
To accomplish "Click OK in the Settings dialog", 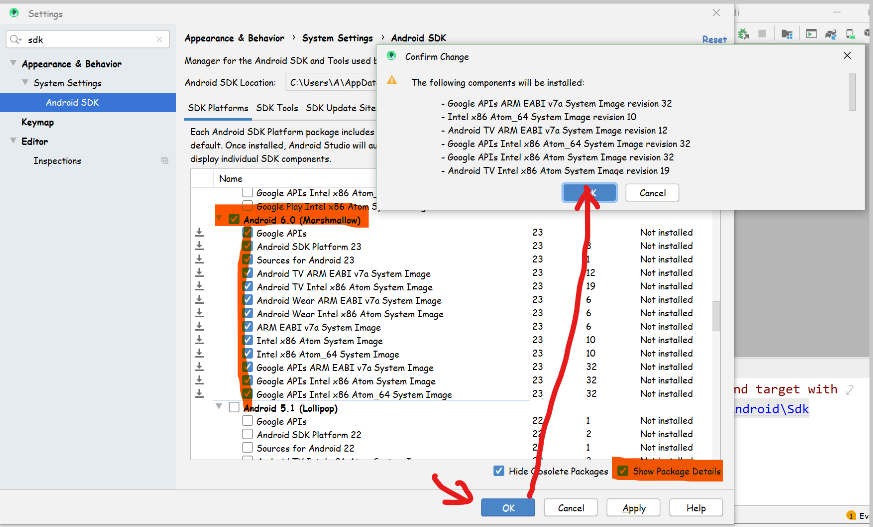I will coord(508,508).
